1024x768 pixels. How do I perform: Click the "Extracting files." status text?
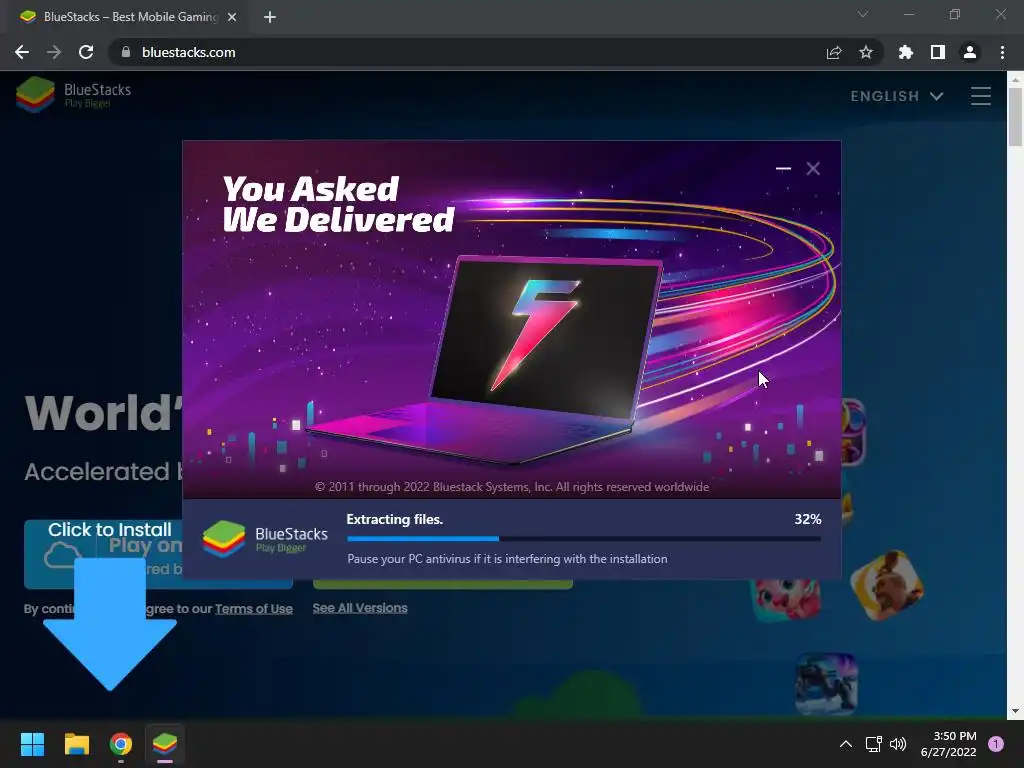394,519
